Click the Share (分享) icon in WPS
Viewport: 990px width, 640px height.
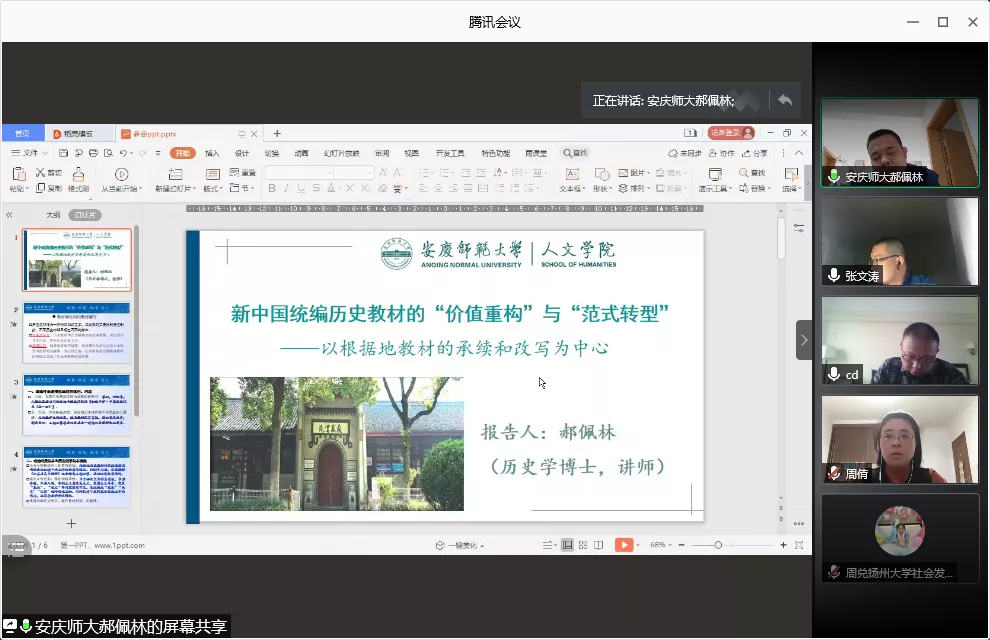click(754, 153)
